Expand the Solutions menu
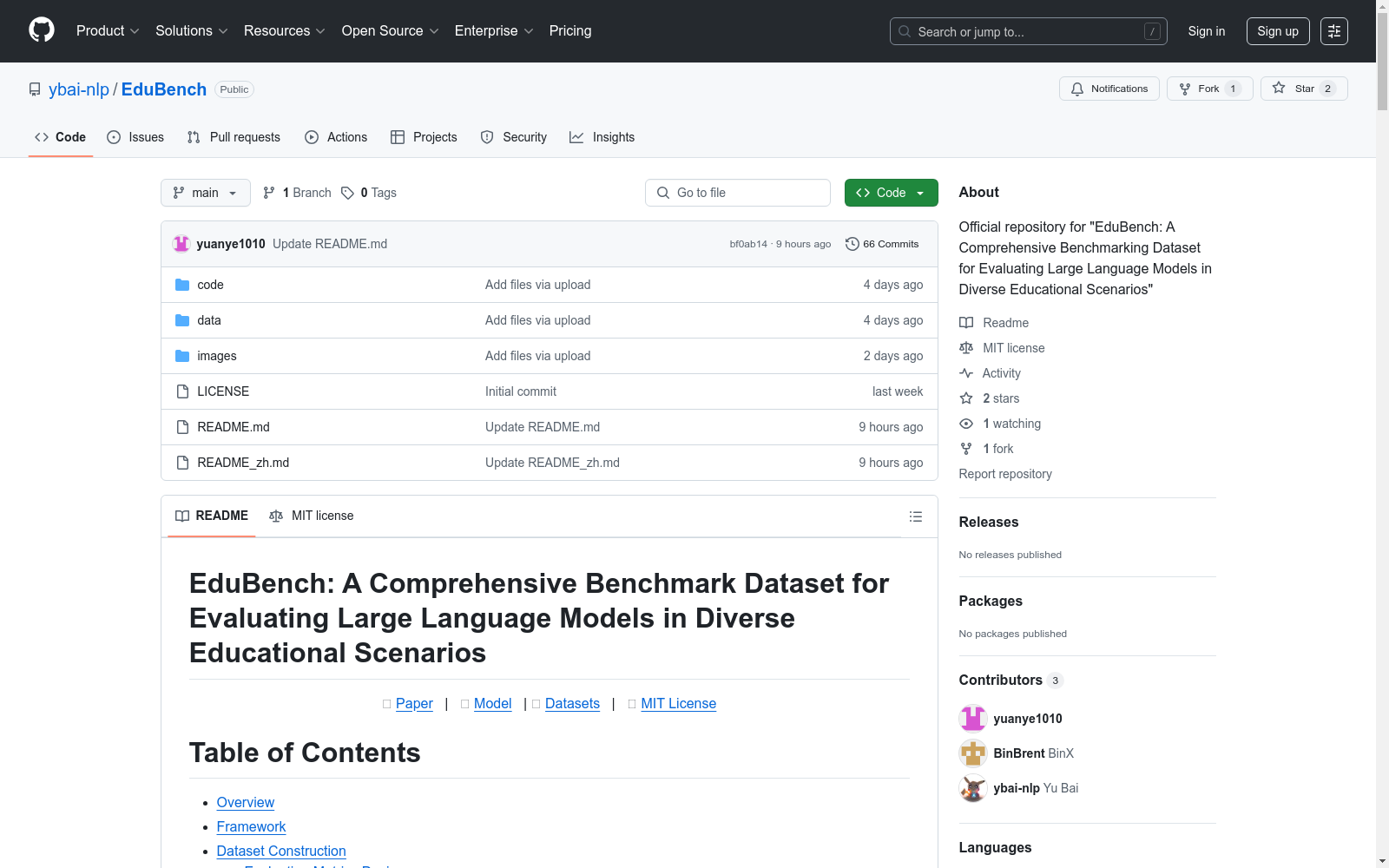Viewport: 1389px width, 868px height. 192,31
